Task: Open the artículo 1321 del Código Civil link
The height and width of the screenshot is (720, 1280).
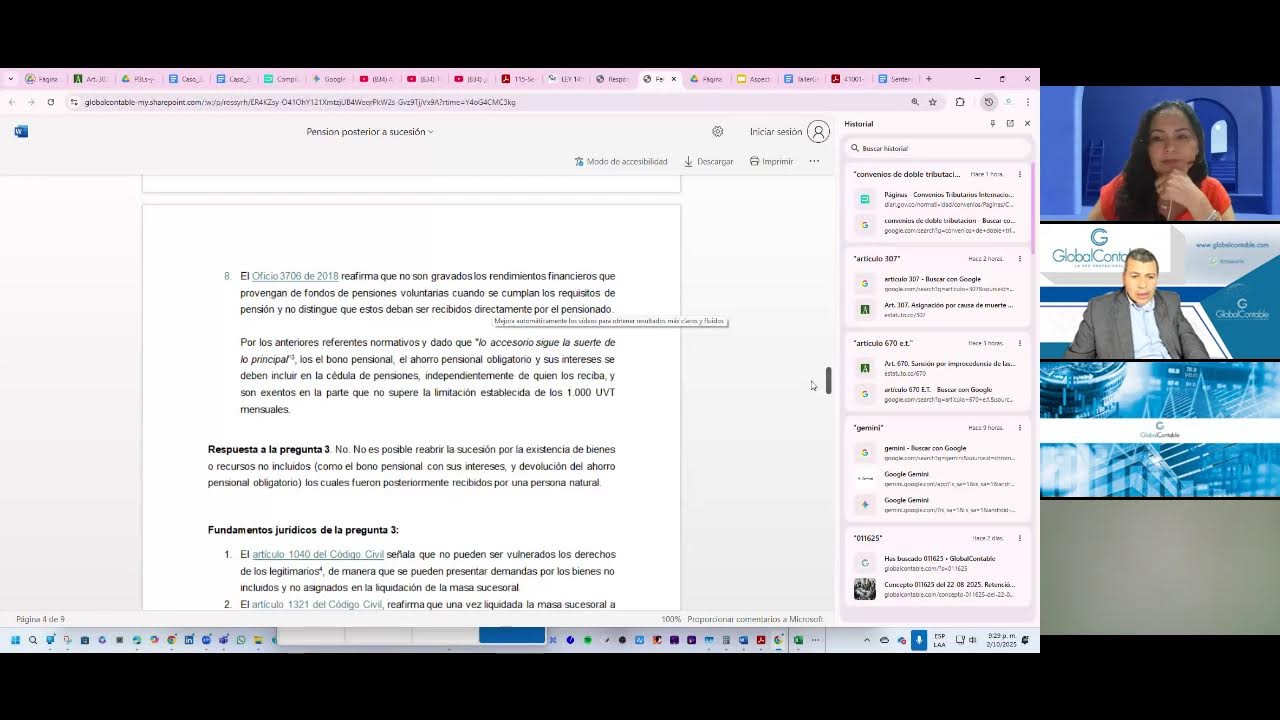Action: pyautogui.click(x=317, y=604)
